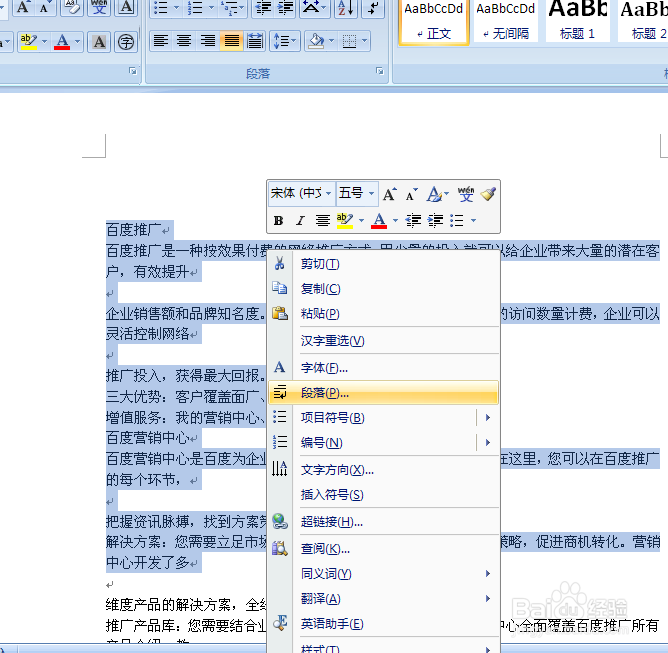Click the Shrink Font icon in the ribbon
Screen dimensions: 668x653
tap(44, 7)
